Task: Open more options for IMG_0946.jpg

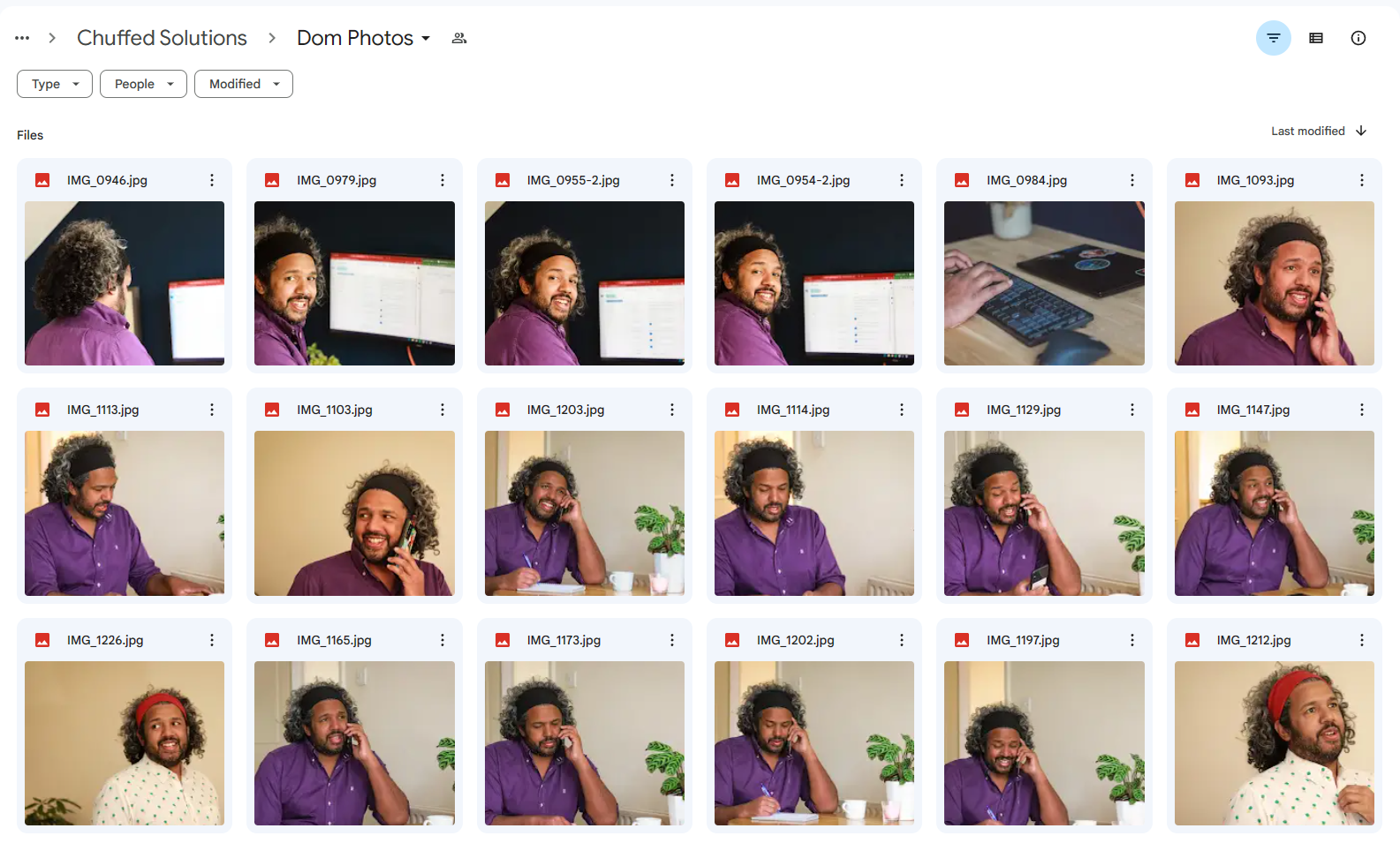Action: [x=212, y=180]
